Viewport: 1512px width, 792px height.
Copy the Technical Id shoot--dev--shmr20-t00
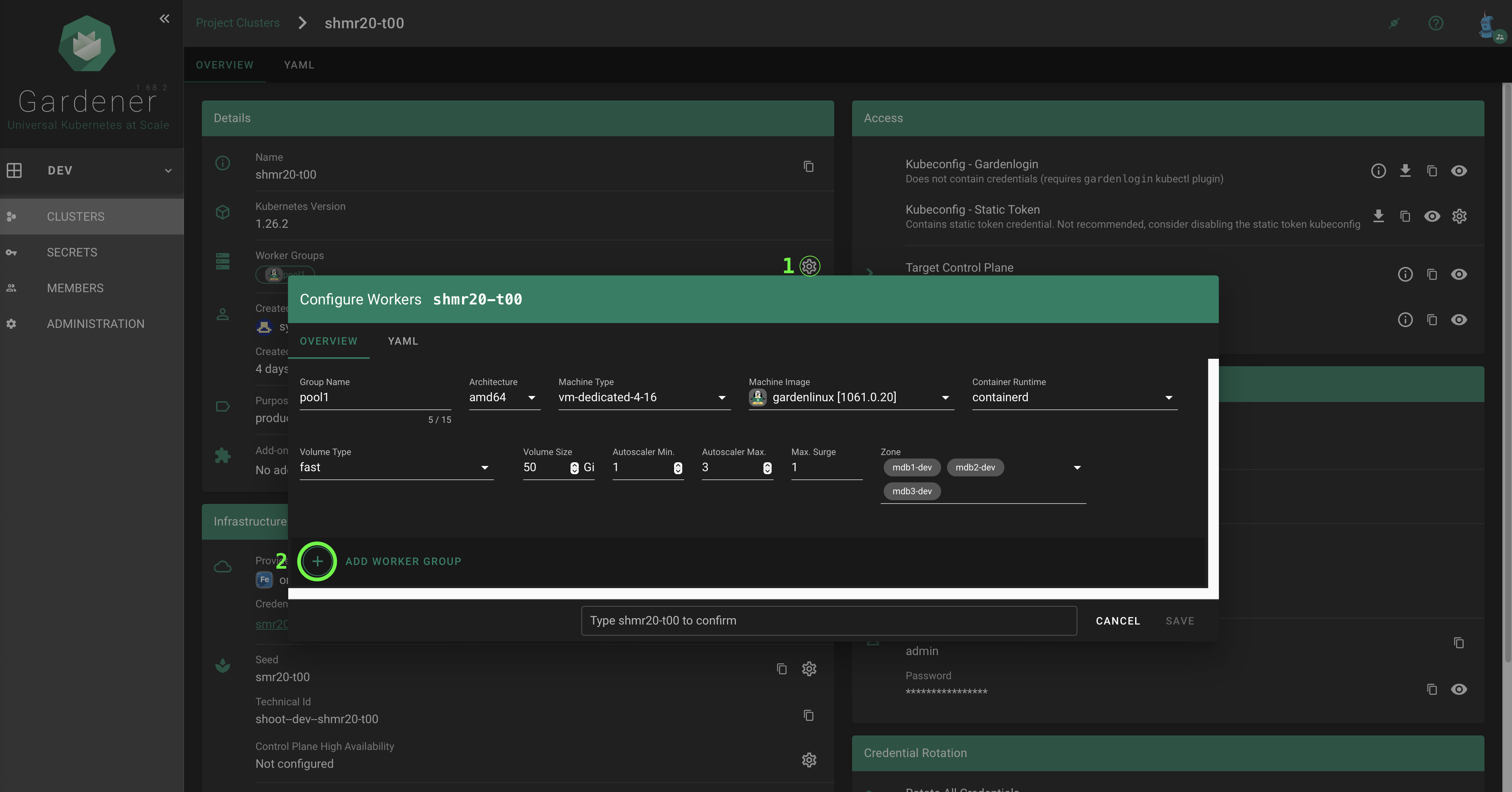(x=808, y=716)
